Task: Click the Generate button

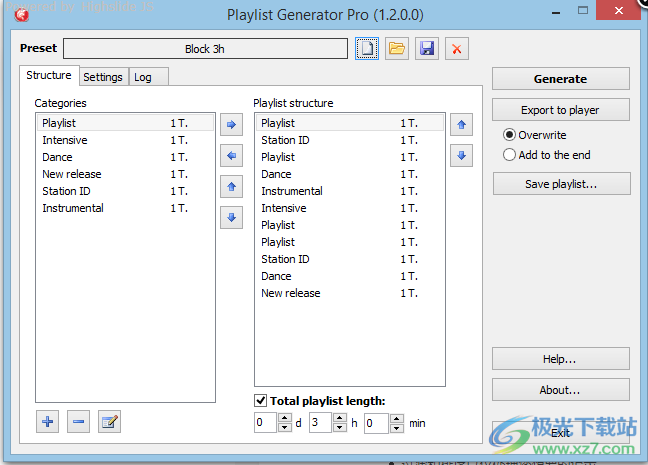Action: [x=561, y=79]
